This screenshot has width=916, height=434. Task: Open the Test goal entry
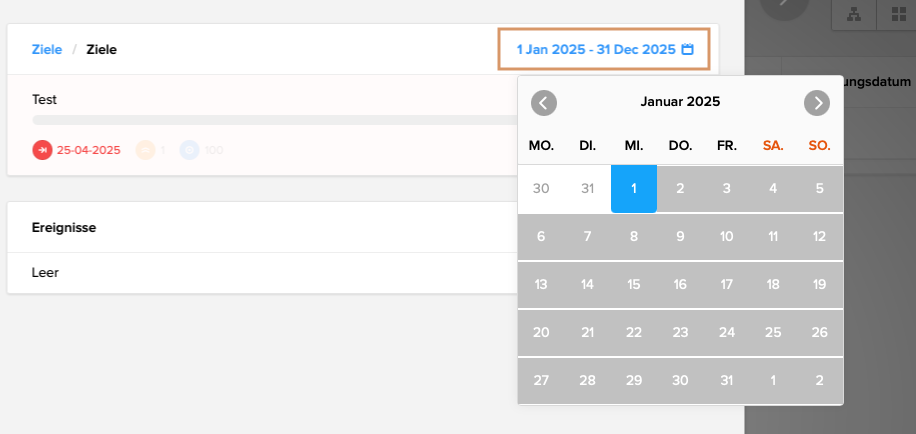pos(45,100)
